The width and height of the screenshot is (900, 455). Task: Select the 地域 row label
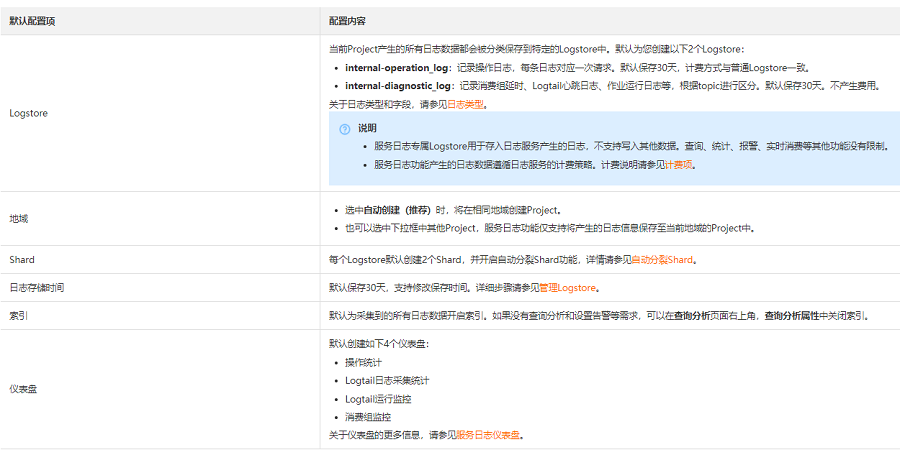coord(18,219)
